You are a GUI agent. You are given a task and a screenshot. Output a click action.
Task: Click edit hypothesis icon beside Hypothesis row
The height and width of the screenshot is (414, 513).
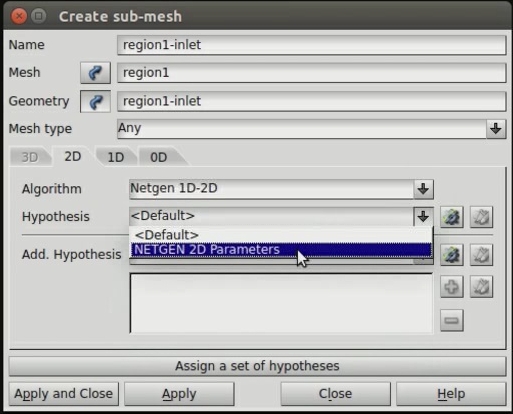tap(481, 217)
